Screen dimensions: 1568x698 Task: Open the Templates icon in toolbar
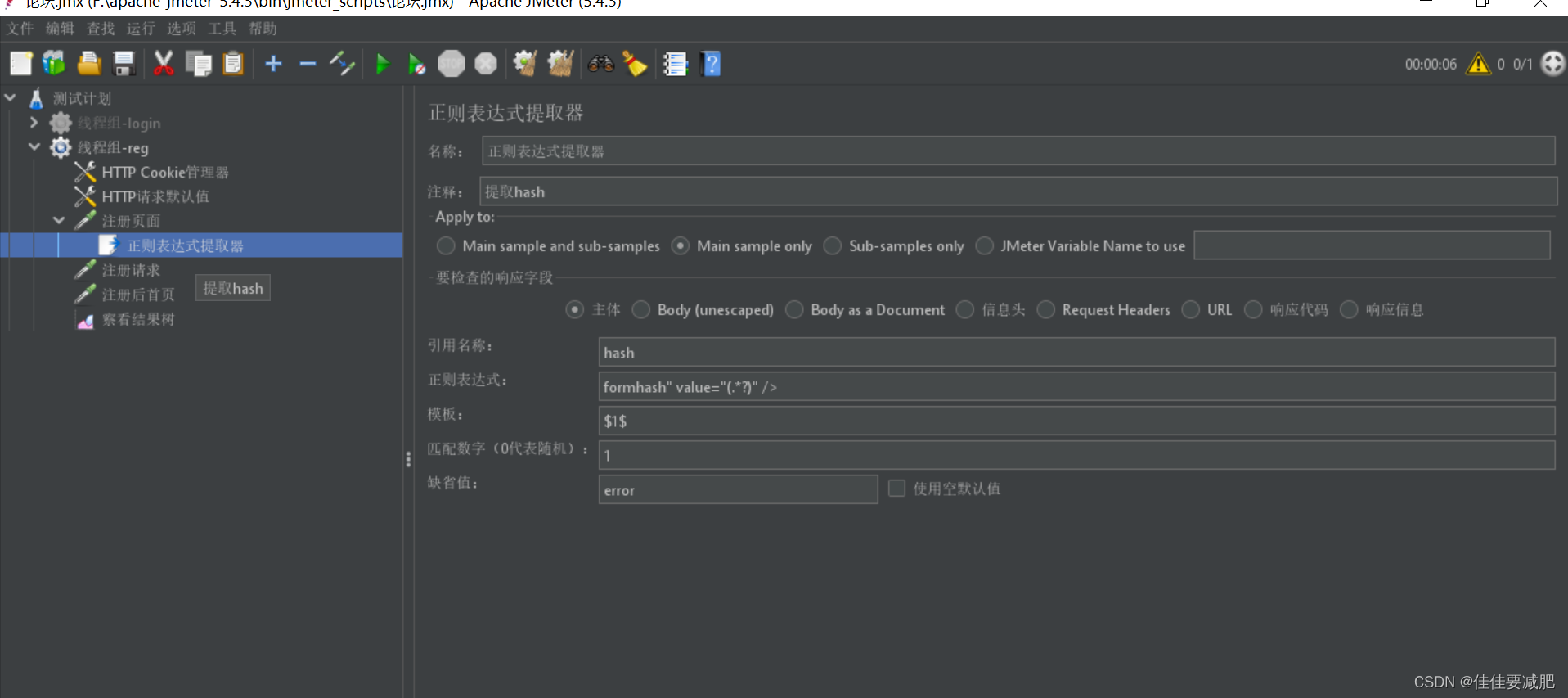[x=54, y=64]
